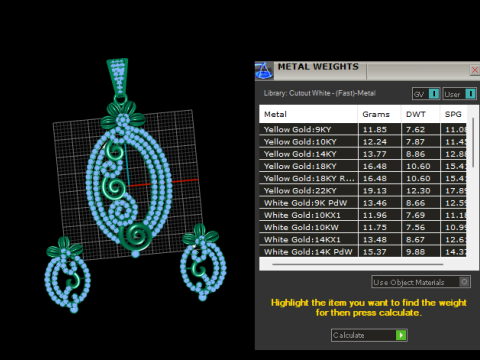This screenshot has height=360, width=480.
Task: Click the 8.86 DWT value
Action: 415,154
